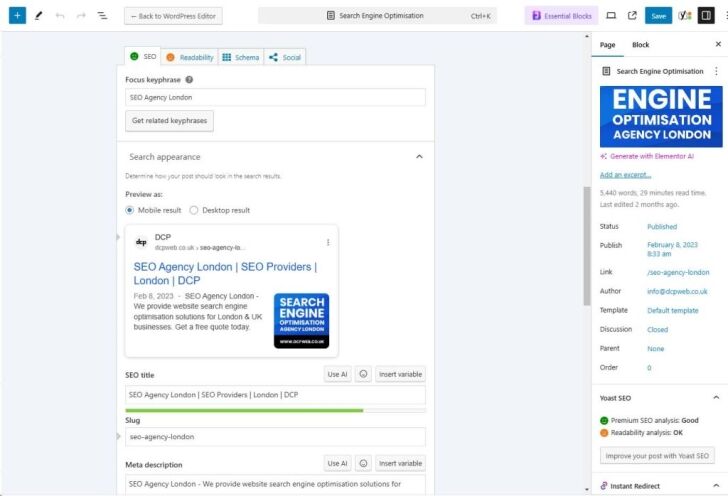The width and height of the screenshot is (728, 496).
Task: Click the Save button
Action: [658, 16]
